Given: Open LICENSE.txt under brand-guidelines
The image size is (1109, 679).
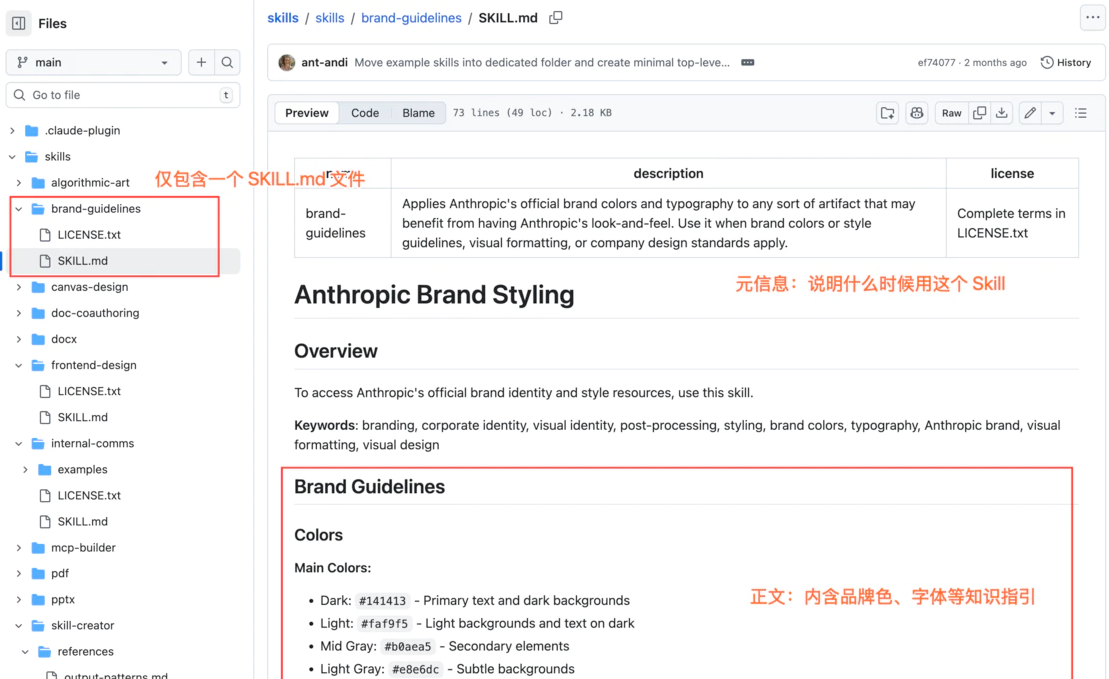Looking at the screenshot, I should 89,235.
